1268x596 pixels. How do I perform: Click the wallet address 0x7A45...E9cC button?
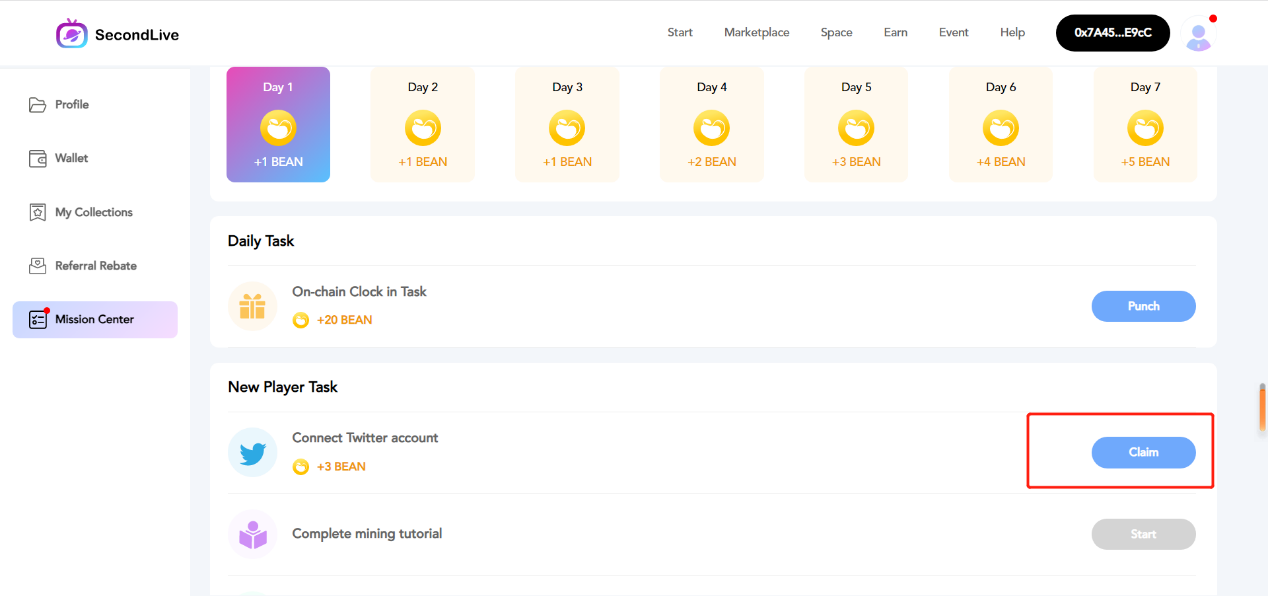tap(1112, 33)
